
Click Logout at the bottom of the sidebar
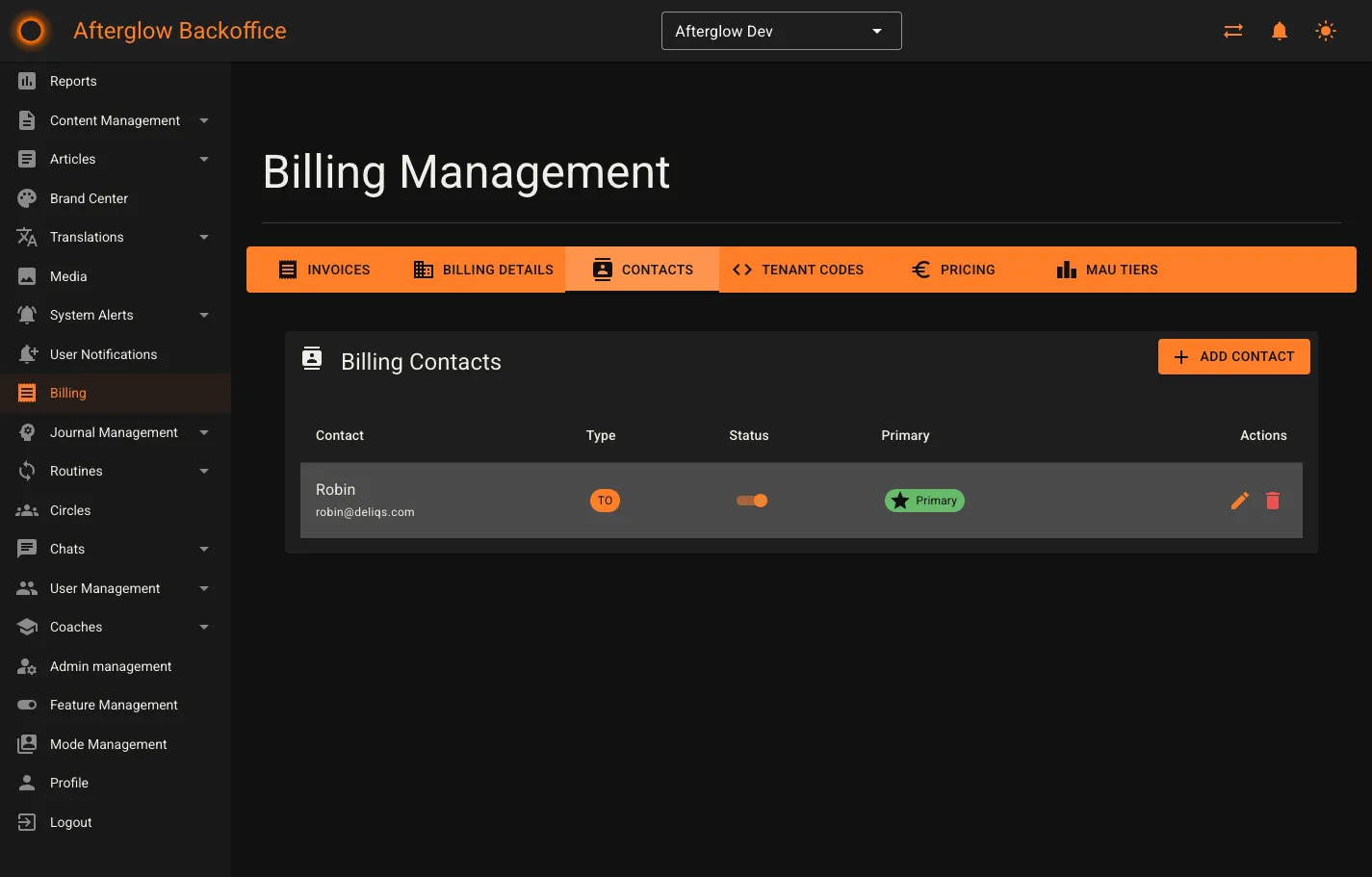click(70, 822)
